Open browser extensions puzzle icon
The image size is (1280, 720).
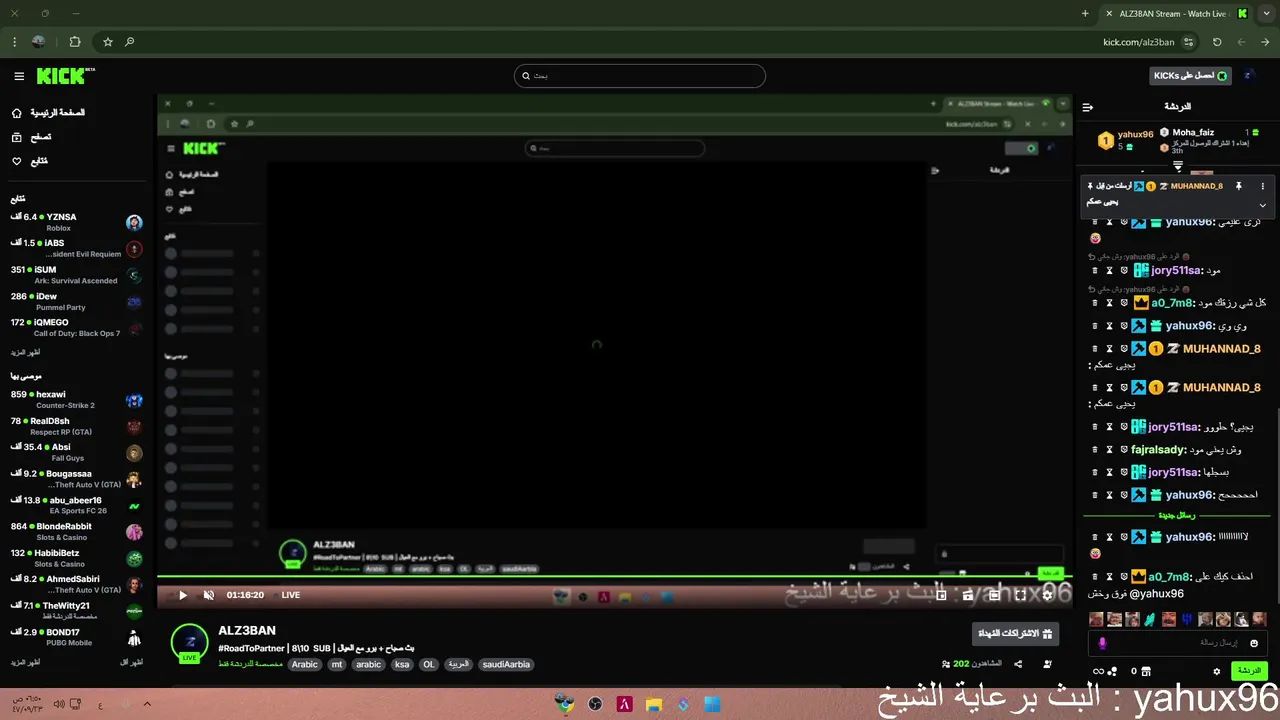point(75,42)
